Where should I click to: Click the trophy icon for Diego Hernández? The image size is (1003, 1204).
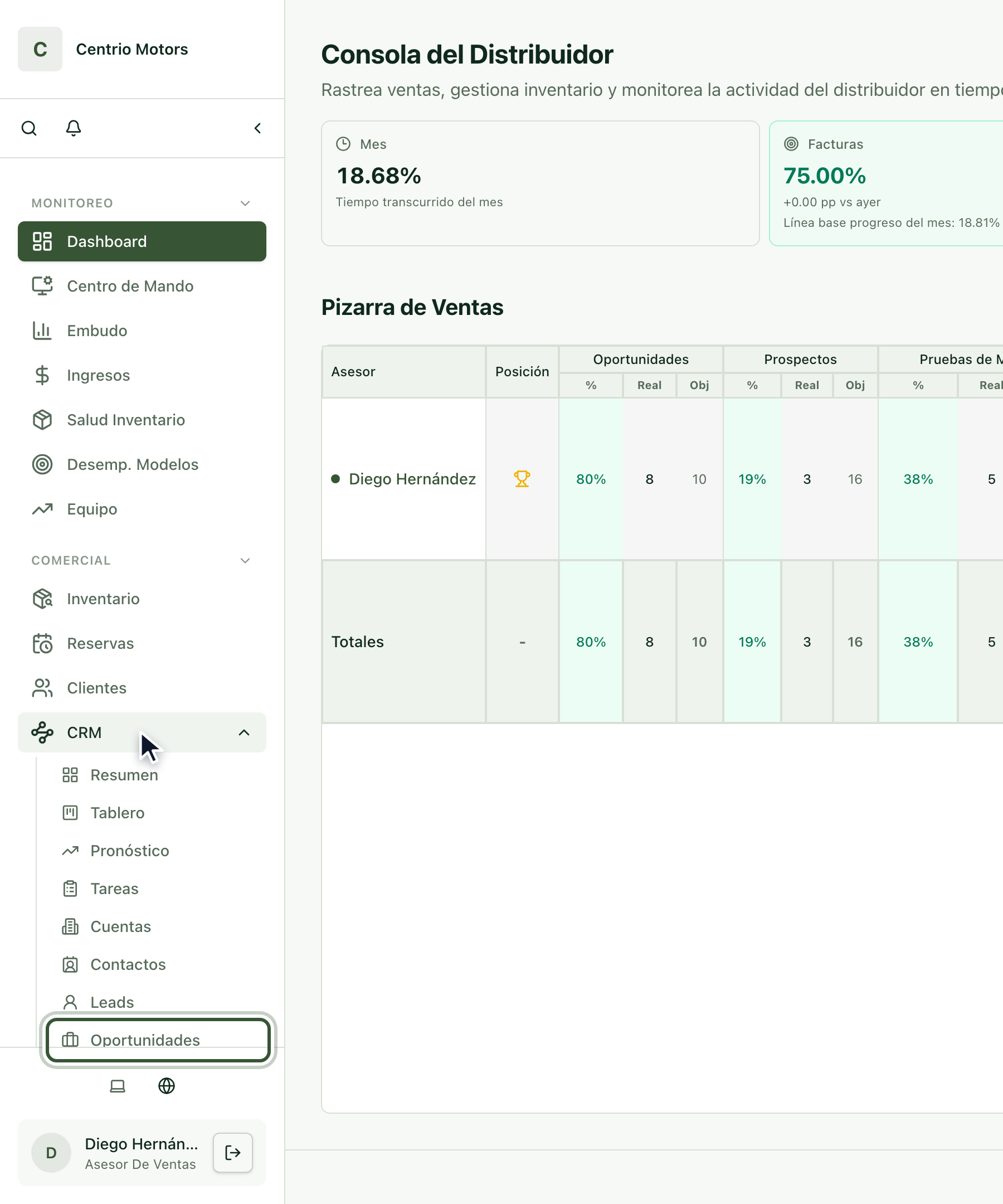(522, 479)
